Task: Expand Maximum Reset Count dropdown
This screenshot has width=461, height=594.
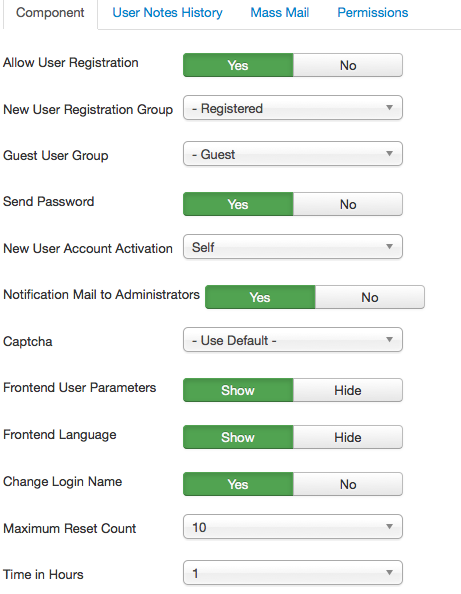Action: pos(293,527)
